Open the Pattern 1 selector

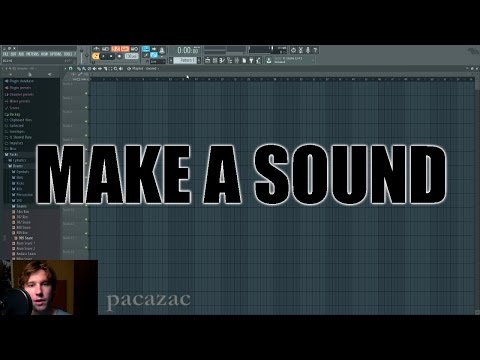point(184,60)
